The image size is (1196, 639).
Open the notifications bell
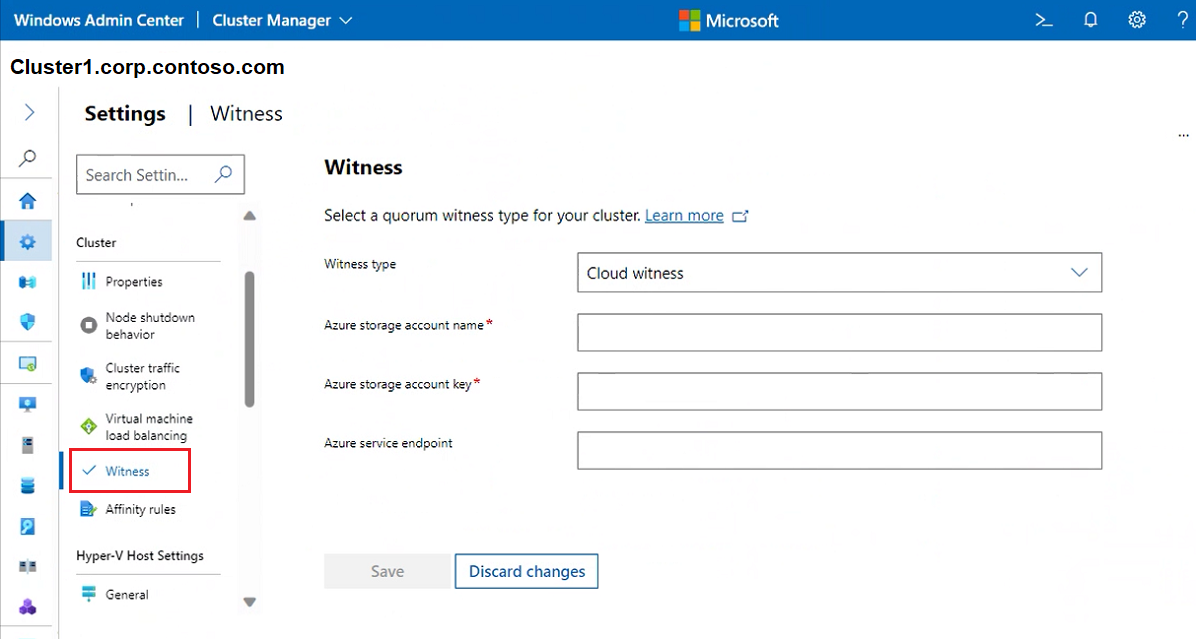click(x=1091, y=21)
